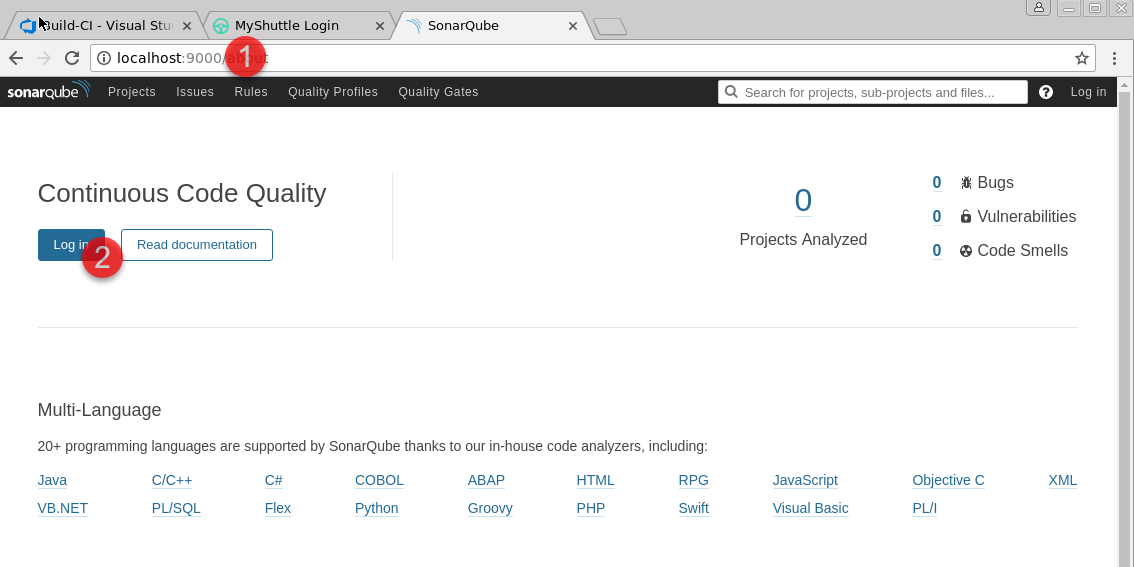The height and width of the screenshot is (567, 1134).
Task: Click the vertical page scrollbar
Action: (x=1125, y=322)
